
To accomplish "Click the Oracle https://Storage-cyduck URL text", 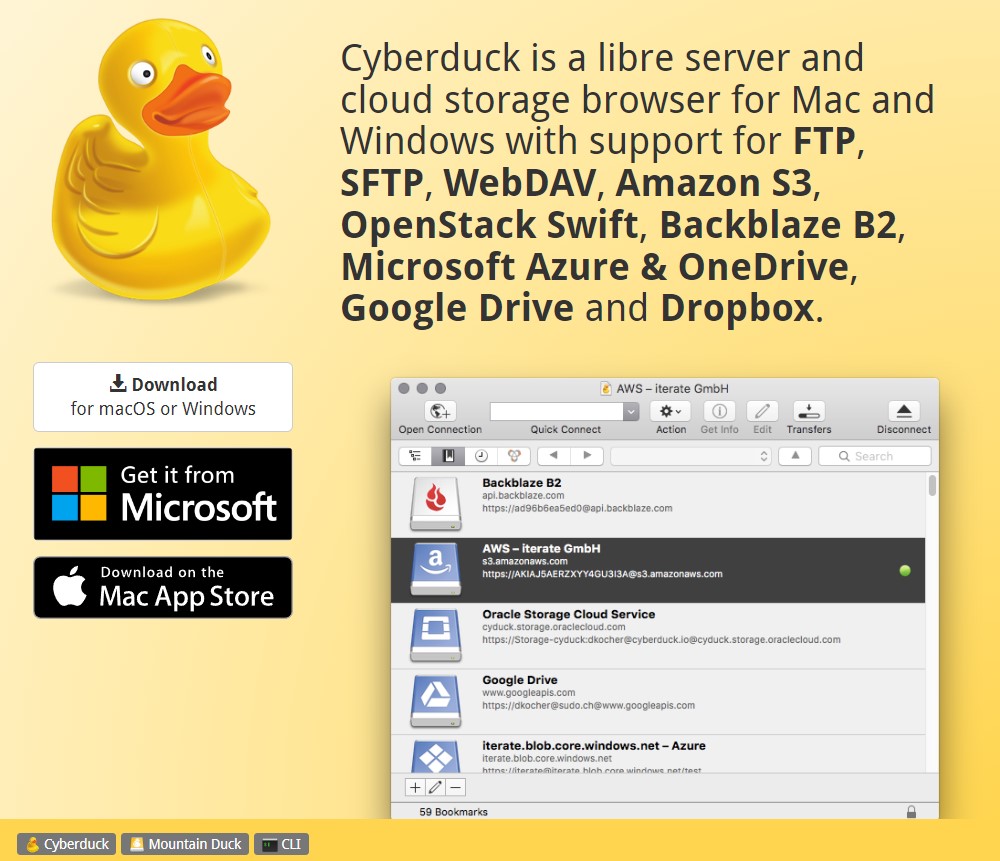I will click(x=661, y=640).
